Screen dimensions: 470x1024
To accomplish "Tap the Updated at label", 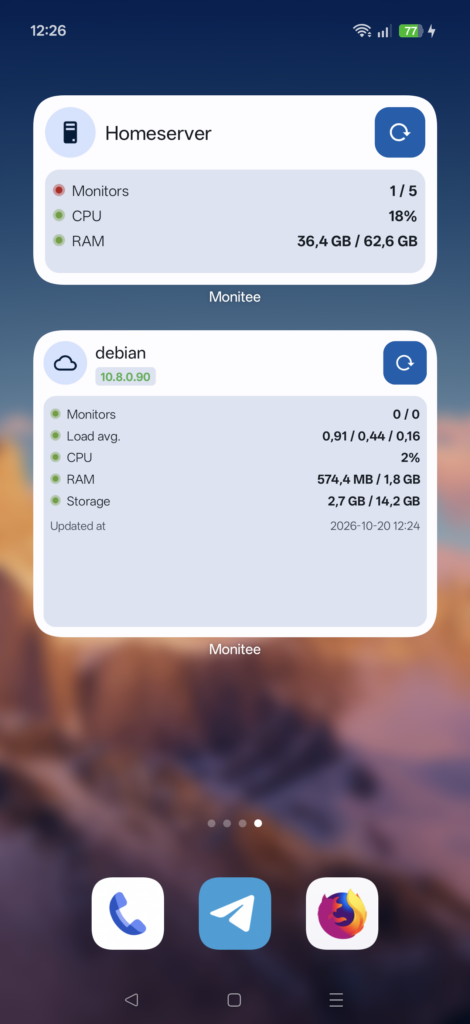I will tap(78, 526).
